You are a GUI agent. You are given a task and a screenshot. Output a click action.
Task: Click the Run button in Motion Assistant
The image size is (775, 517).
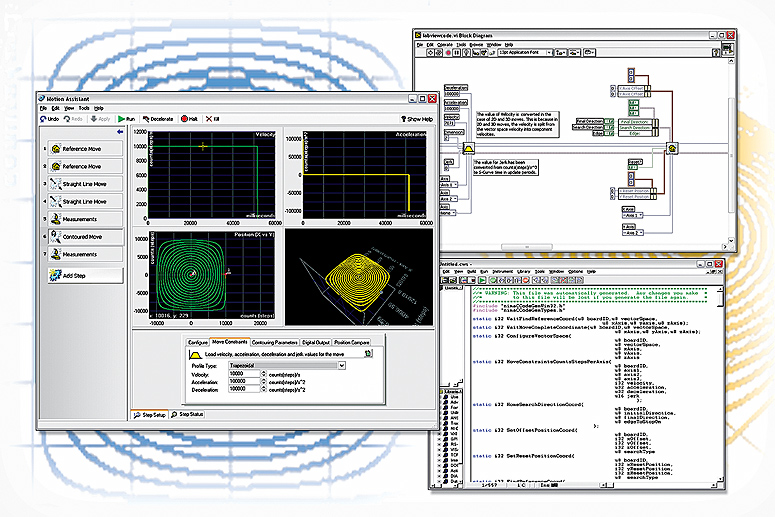click(130, 118)
